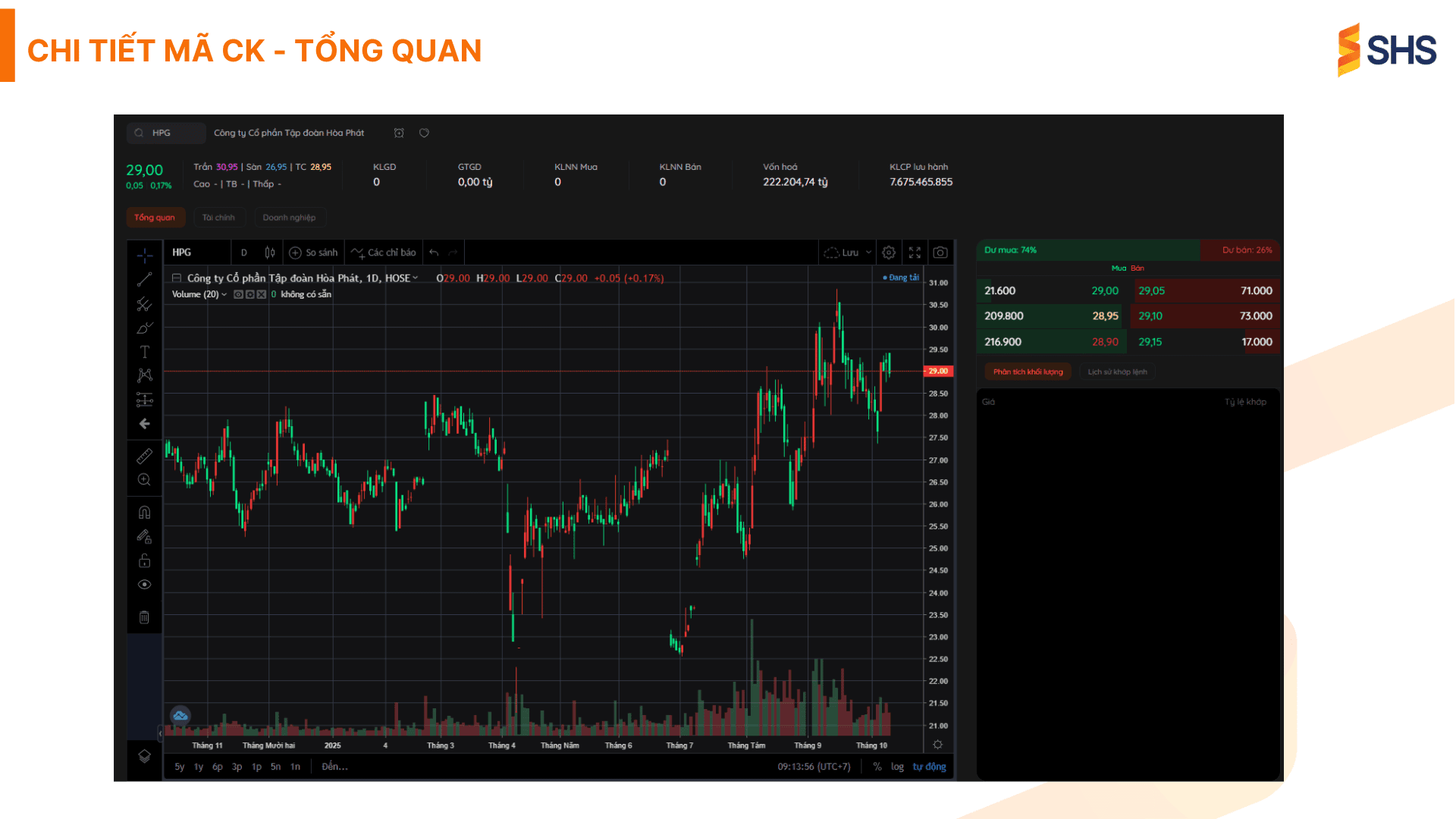Toggle hide all drawings eye icon

(x=144, y=585)
